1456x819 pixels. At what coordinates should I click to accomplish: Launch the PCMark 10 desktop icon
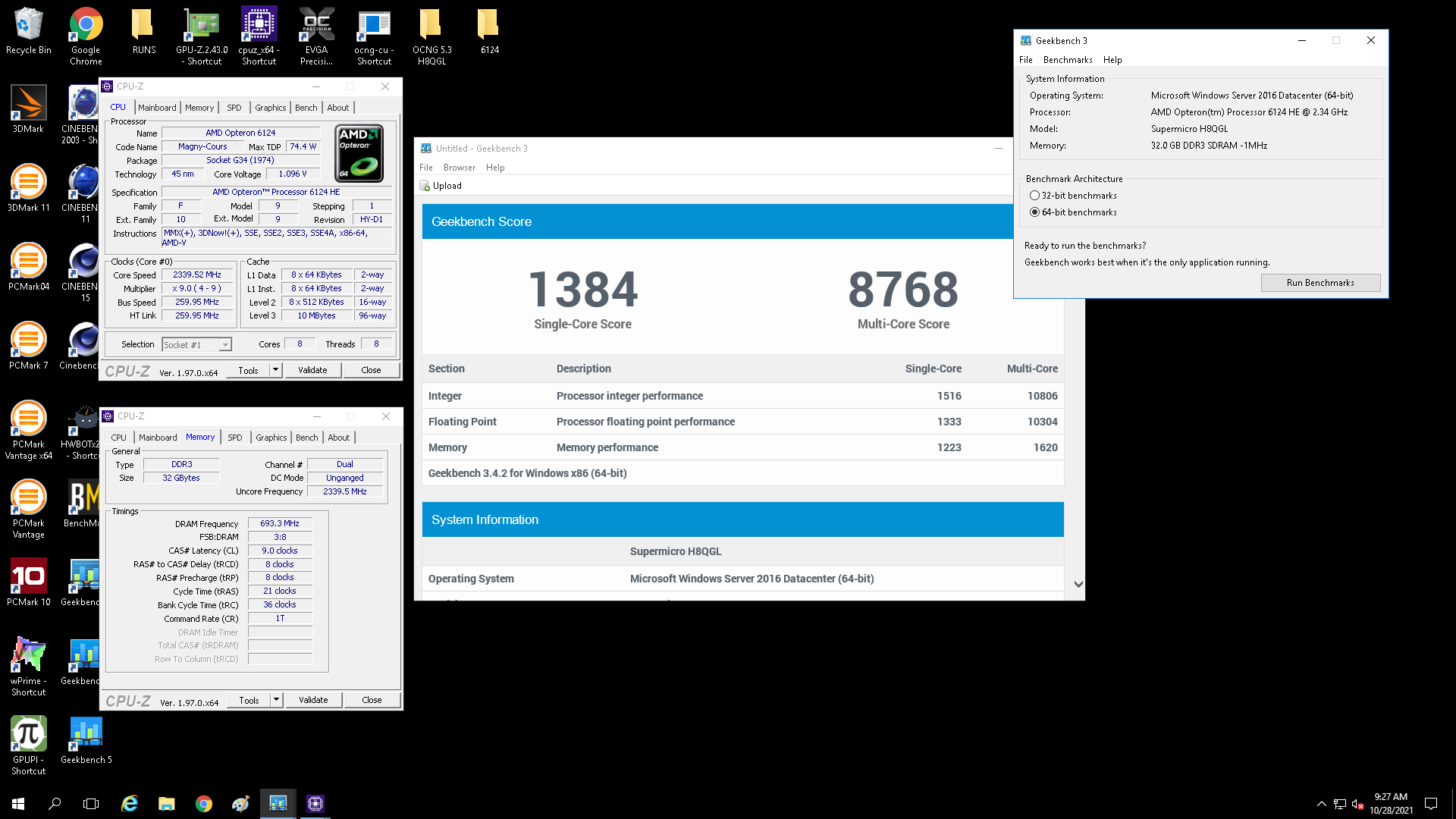pyautogui.click(x=29, y=582)
